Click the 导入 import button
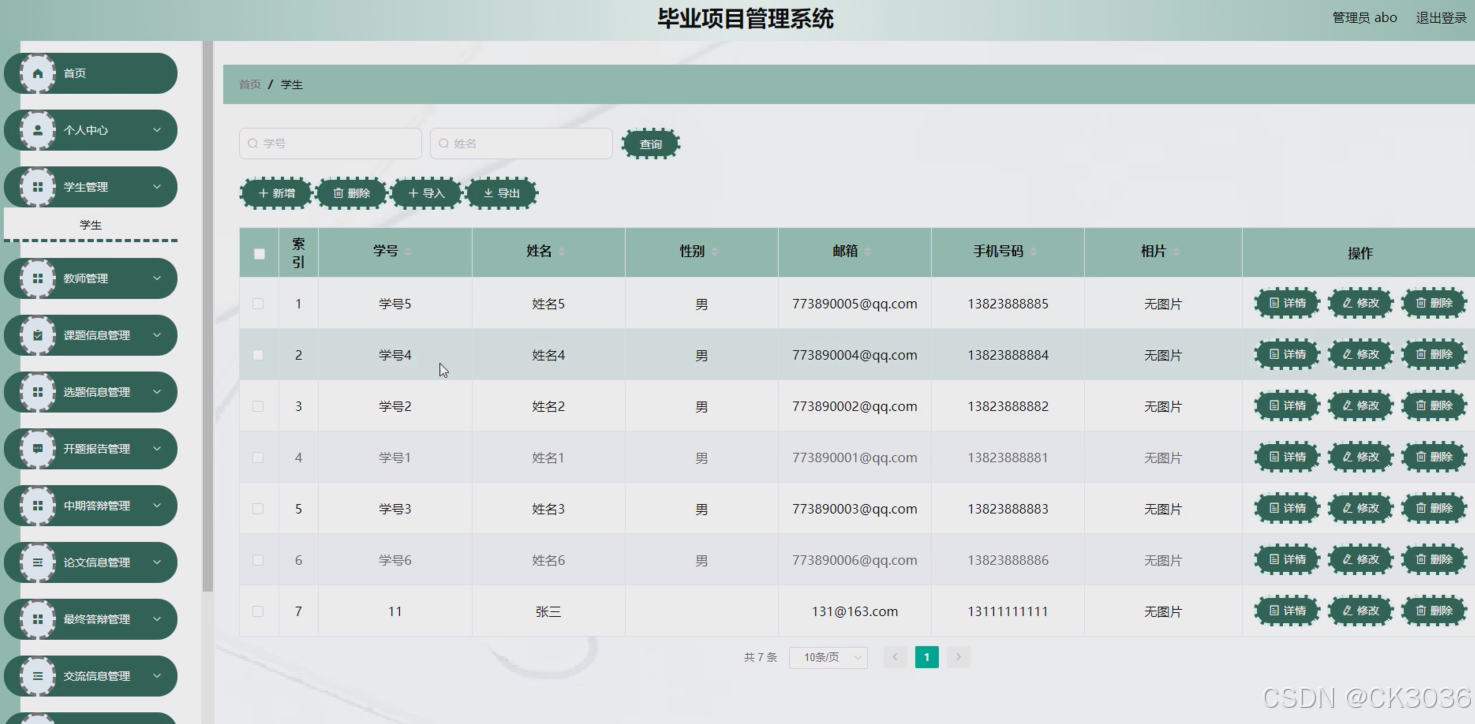This screenshot has height=724, width=1475. (426, 193)
